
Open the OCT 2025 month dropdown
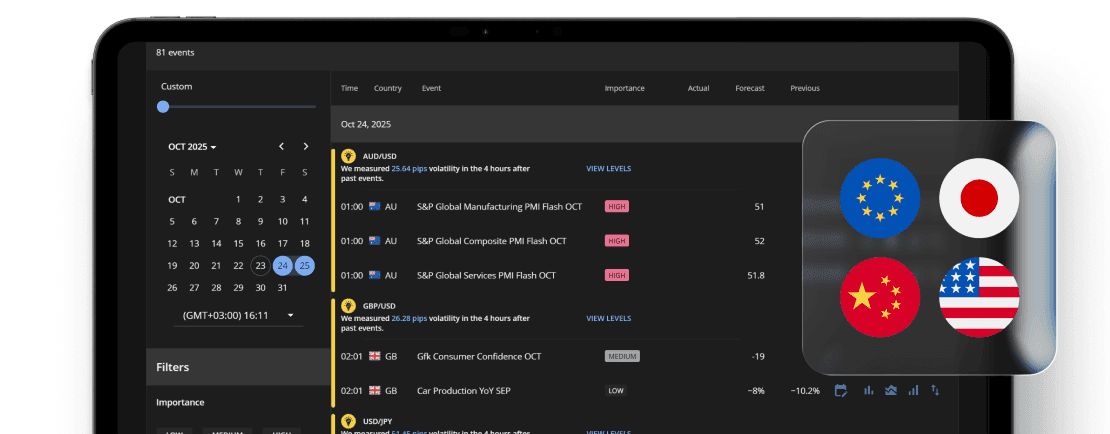(192, 147)
